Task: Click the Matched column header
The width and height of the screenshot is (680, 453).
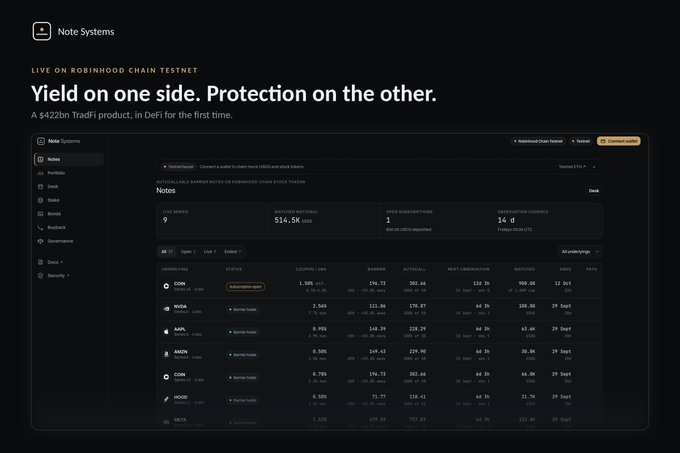Action: click(525, 269)
